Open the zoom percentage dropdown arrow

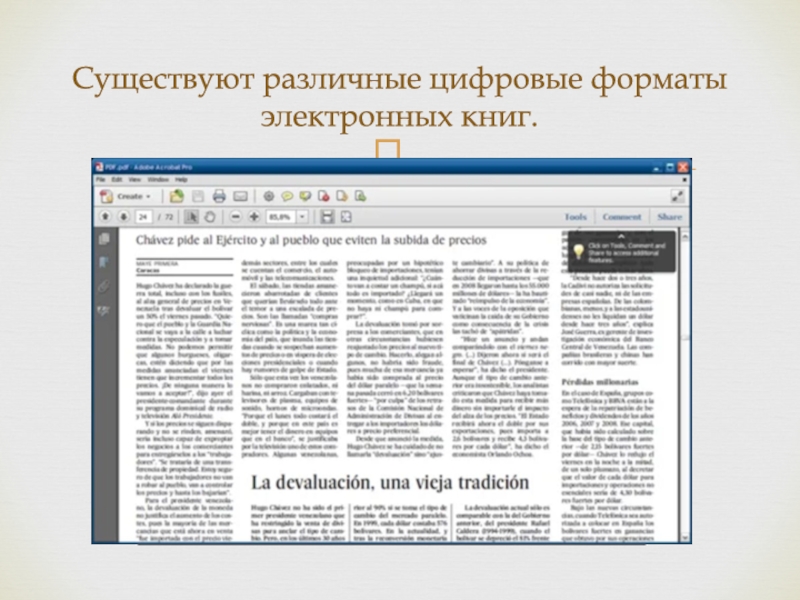[x=302, y=217]
